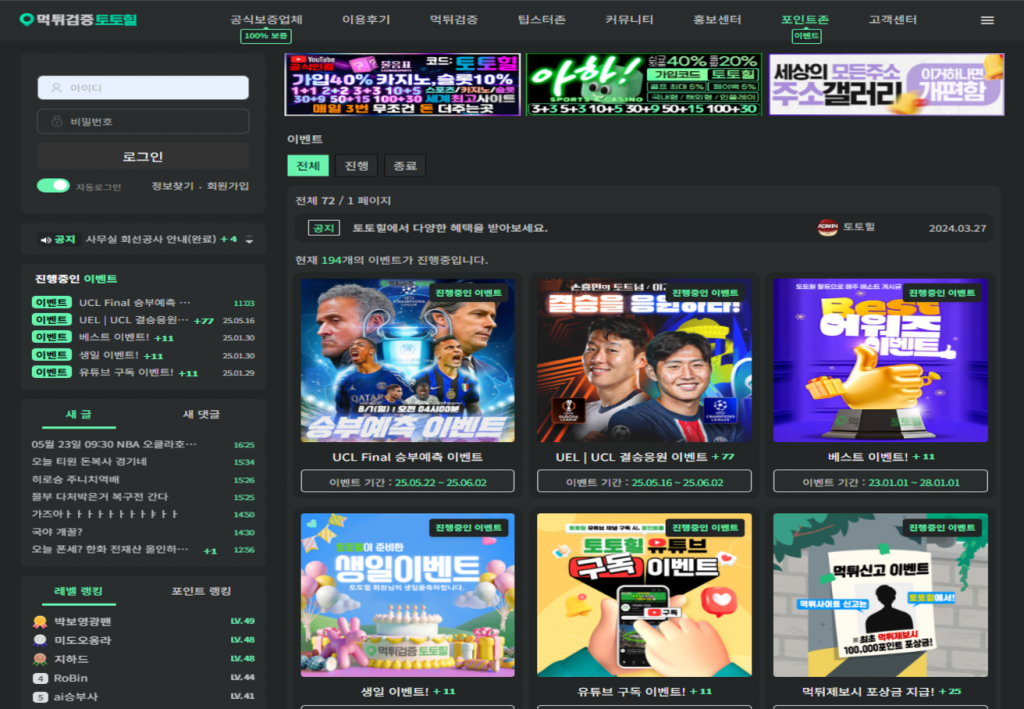Open the hamburger menu icon

coord(987,20)
